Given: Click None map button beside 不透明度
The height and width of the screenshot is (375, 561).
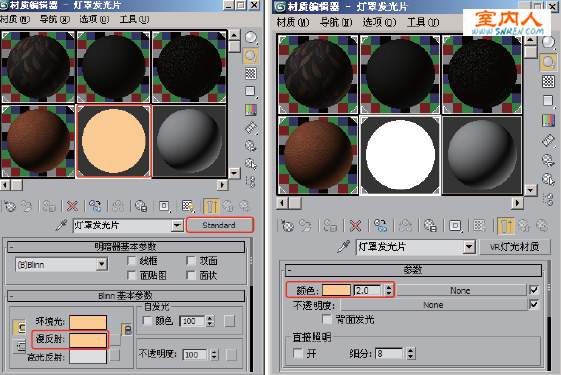Looking at the screenshot, I should coord(433,305).
